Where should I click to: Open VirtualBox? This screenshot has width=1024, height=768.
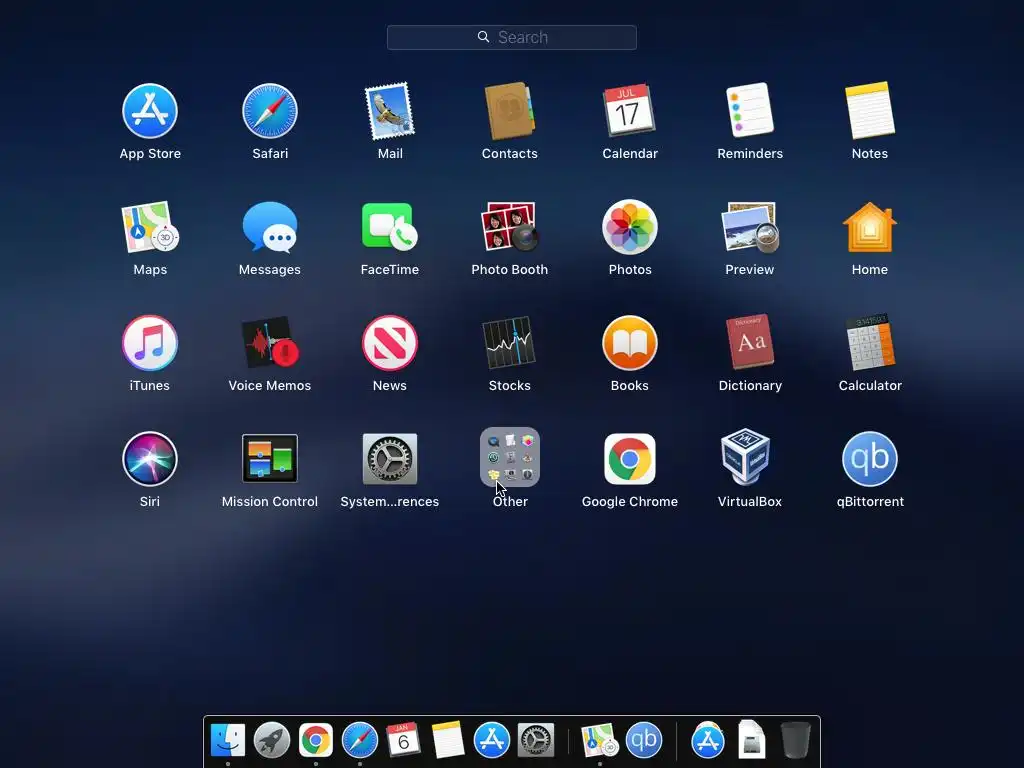[746, 457]
